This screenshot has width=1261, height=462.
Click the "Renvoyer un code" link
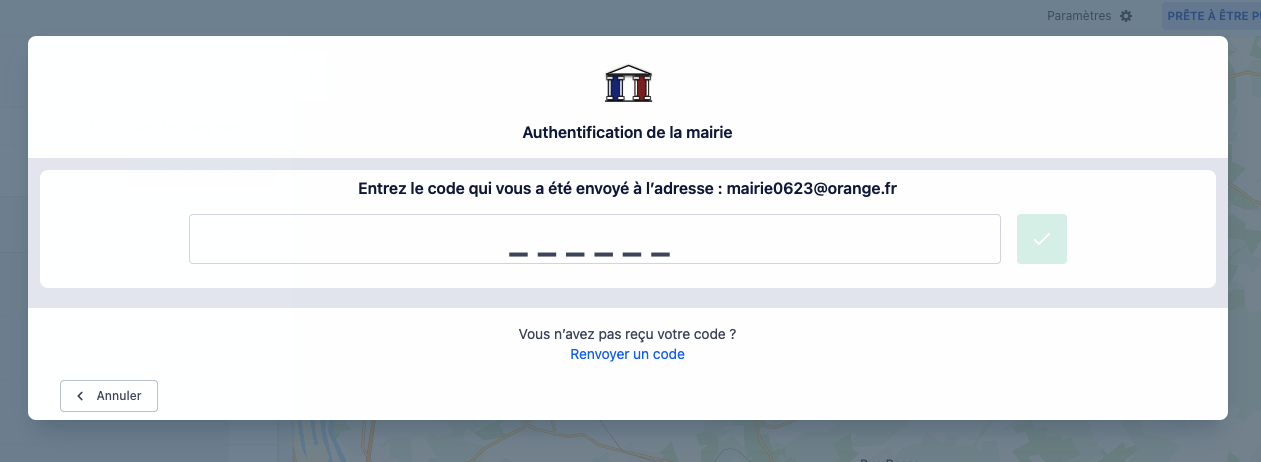(627, 354)
